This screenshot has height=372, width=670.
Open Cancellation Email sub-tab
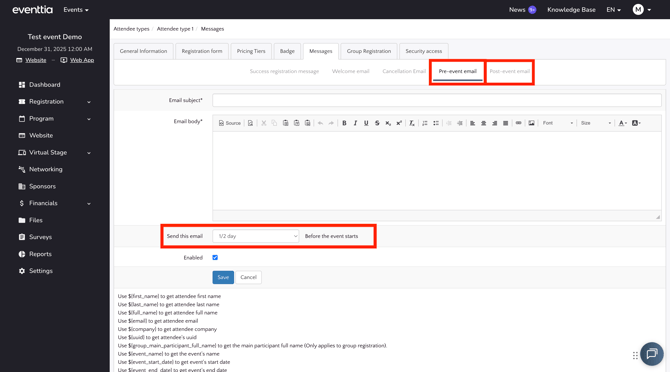tap(404, 71)
